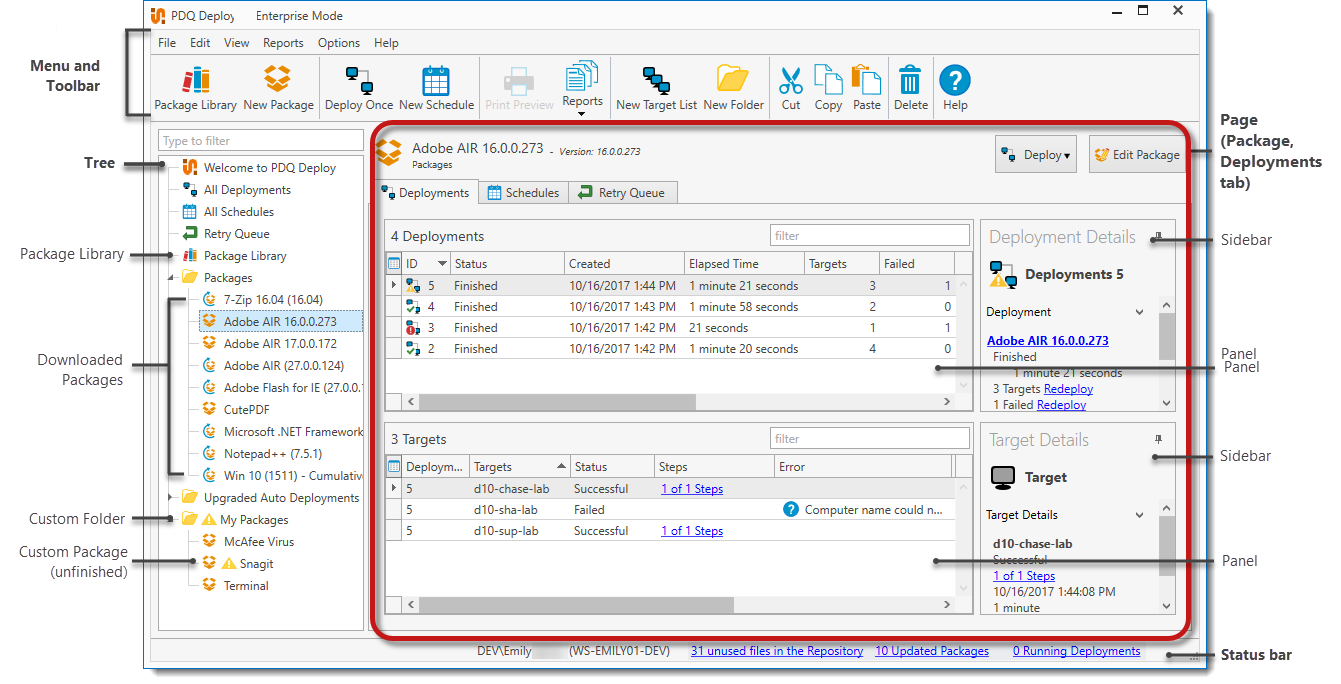Expand the Upgraded Auto Deployments folder
Image resolution: width=1341 pixels, height=684 pixels.
point(170,498)
